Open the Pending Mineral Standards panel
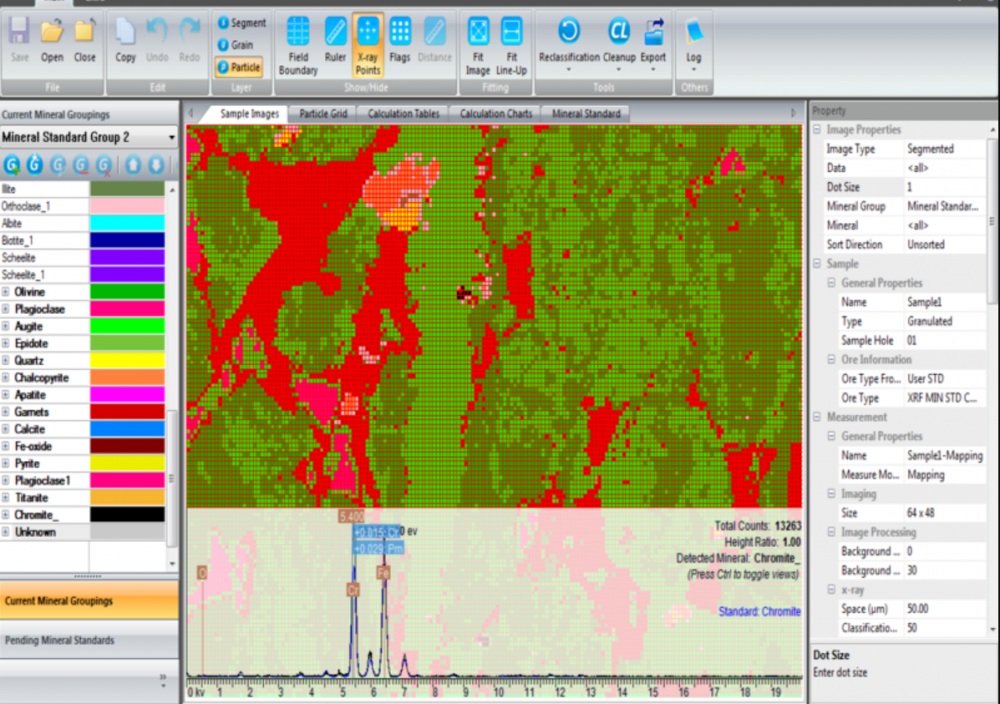This screenshot has width=1000, height=704. coord(88,640)
